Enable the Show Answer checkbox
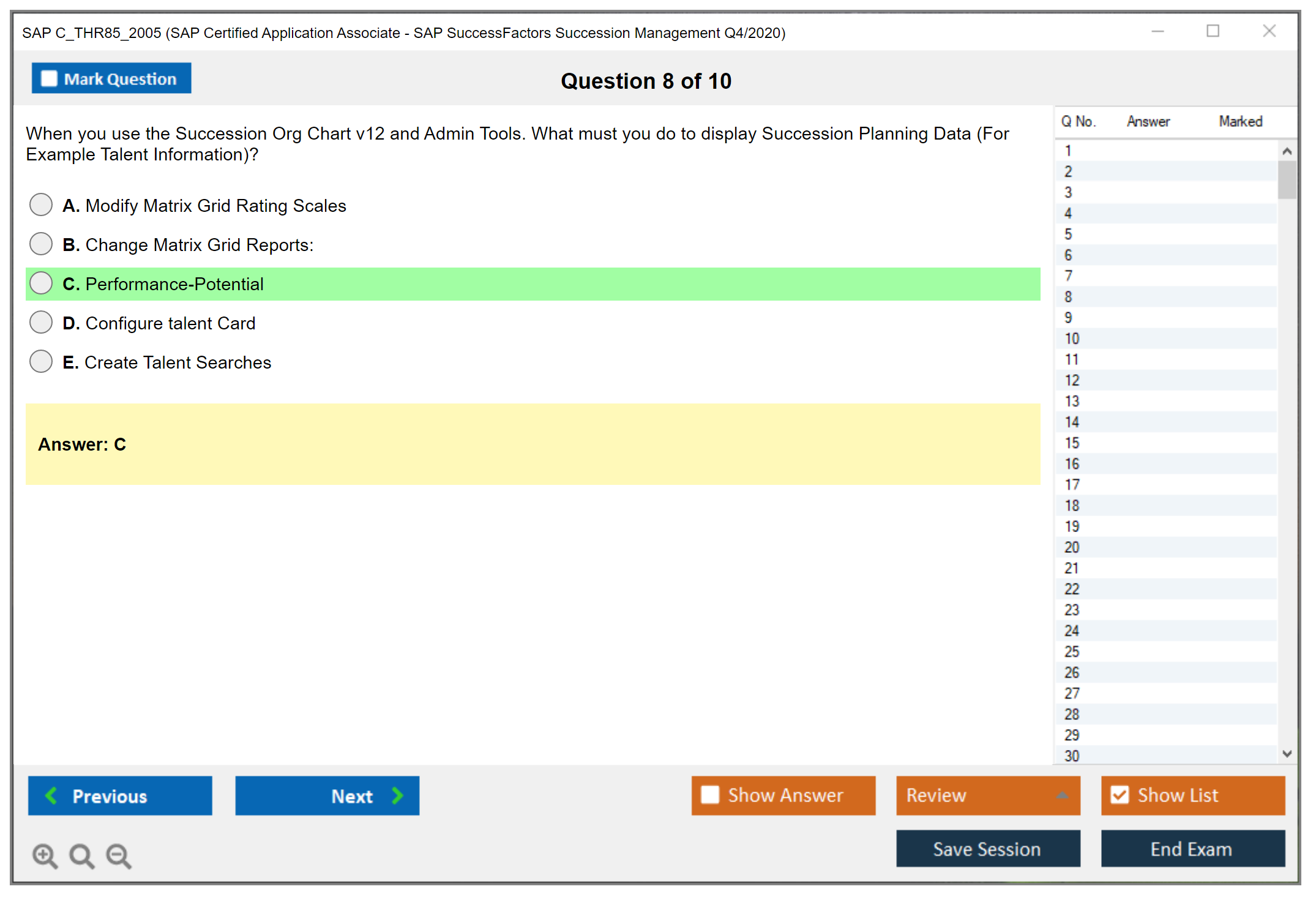1316x900 pixels. coord(710,795)
